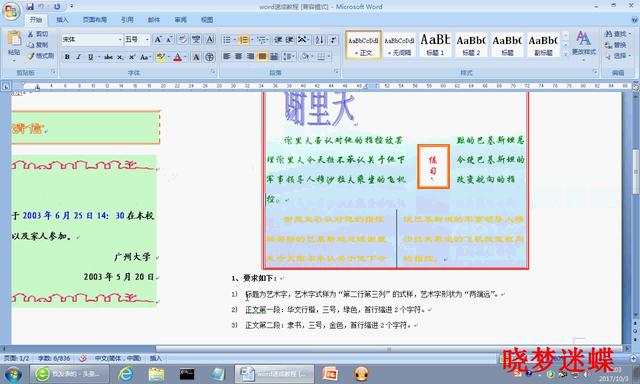Click Decrease Indent icon
The image size is (640, 384).
pyautogui.click(x=278, y=40)
